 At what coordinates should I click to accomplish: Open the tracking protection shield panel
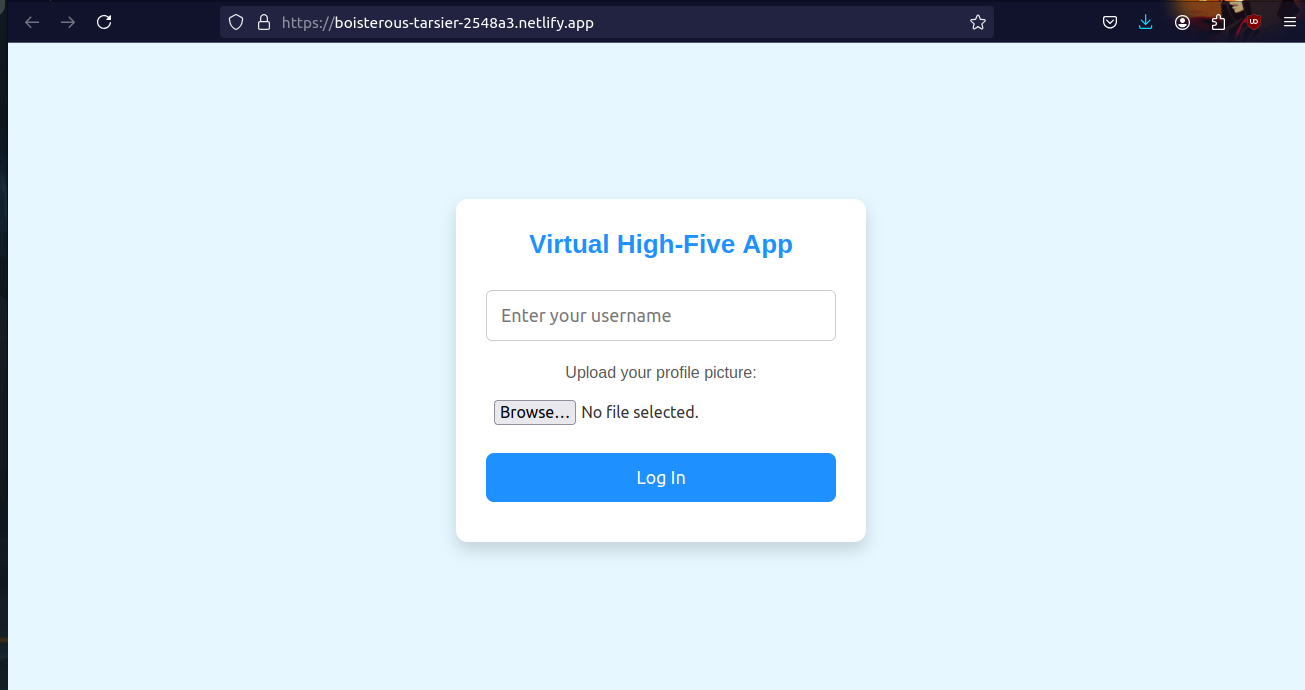[236, 22]
